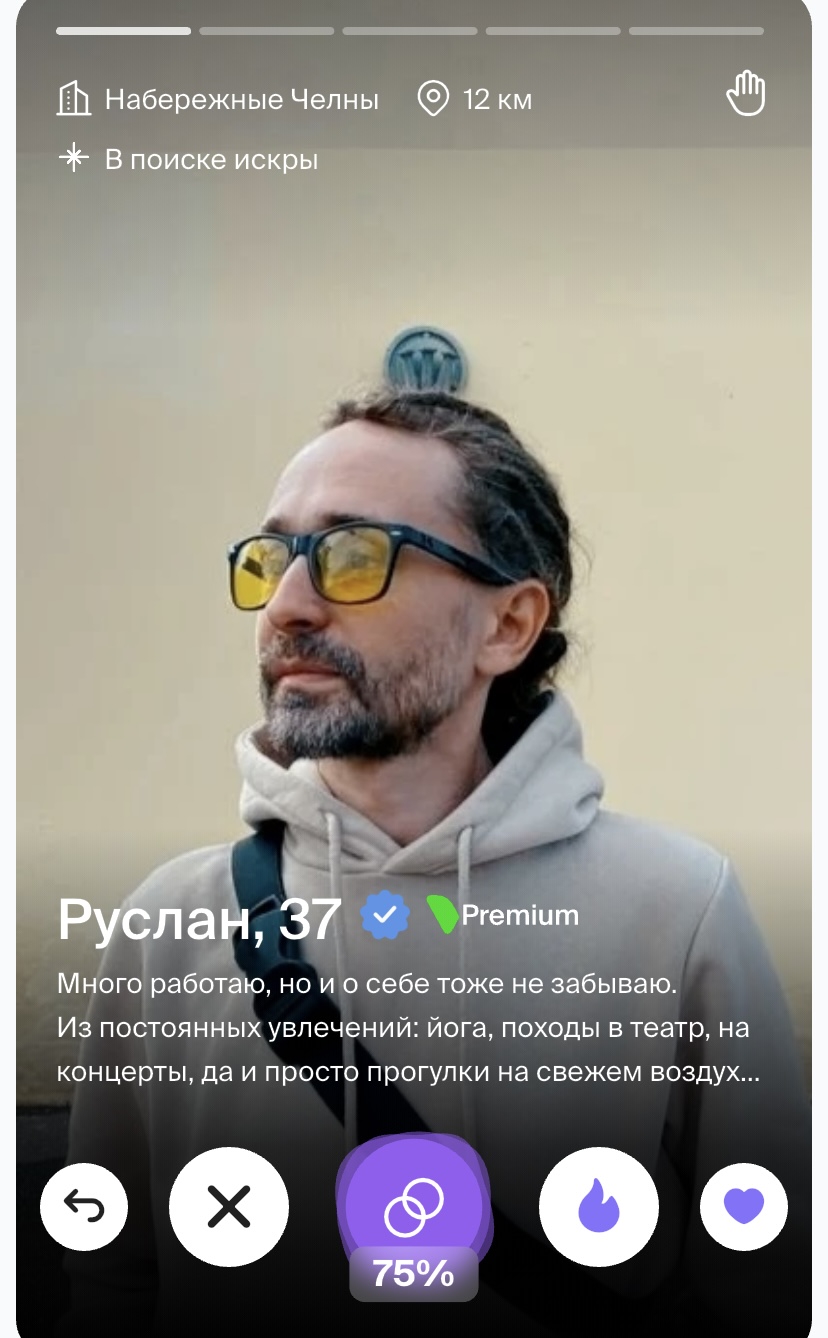Viewport: 828px width, 1338px height.
Task: Like the profile with the heart button
Action: 744,1207
